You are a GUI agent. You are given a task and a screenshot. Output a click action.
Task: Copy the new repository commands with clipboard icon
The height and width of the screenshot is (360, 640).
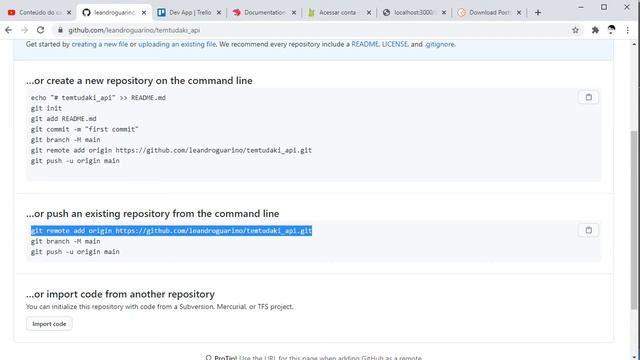(x=588, y=97)
